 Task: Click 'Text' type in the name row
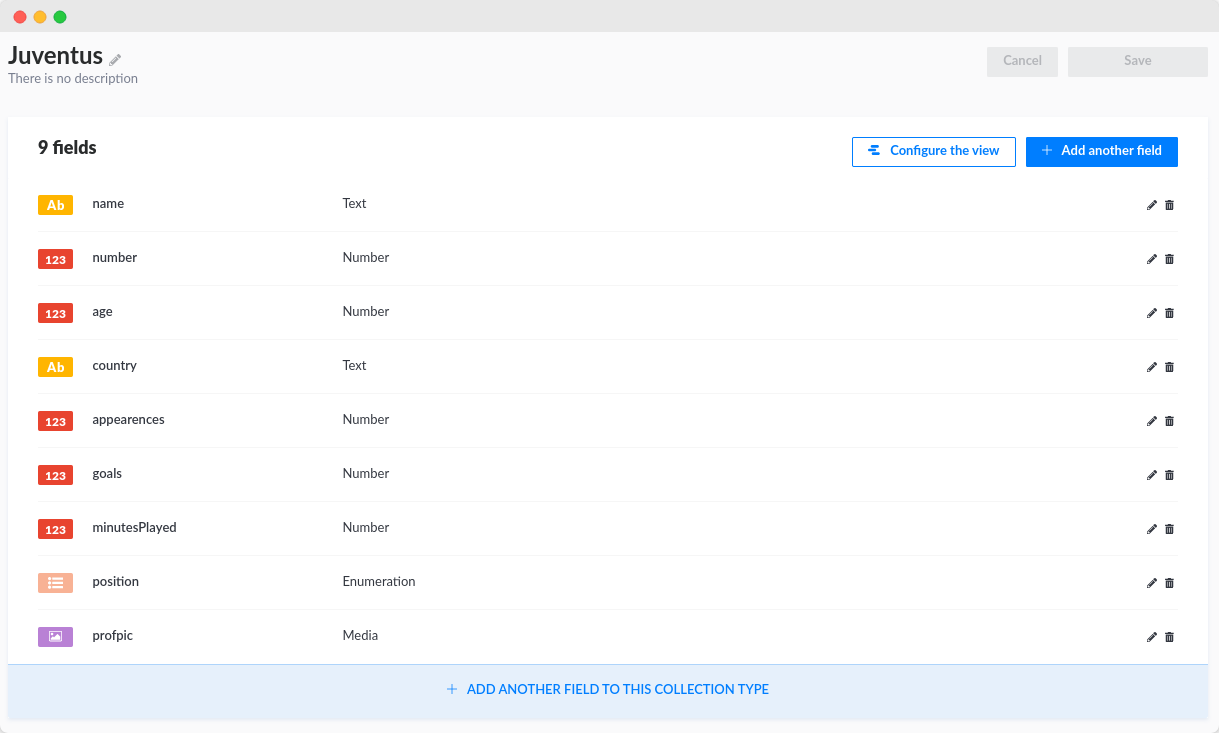coord(354,204)
